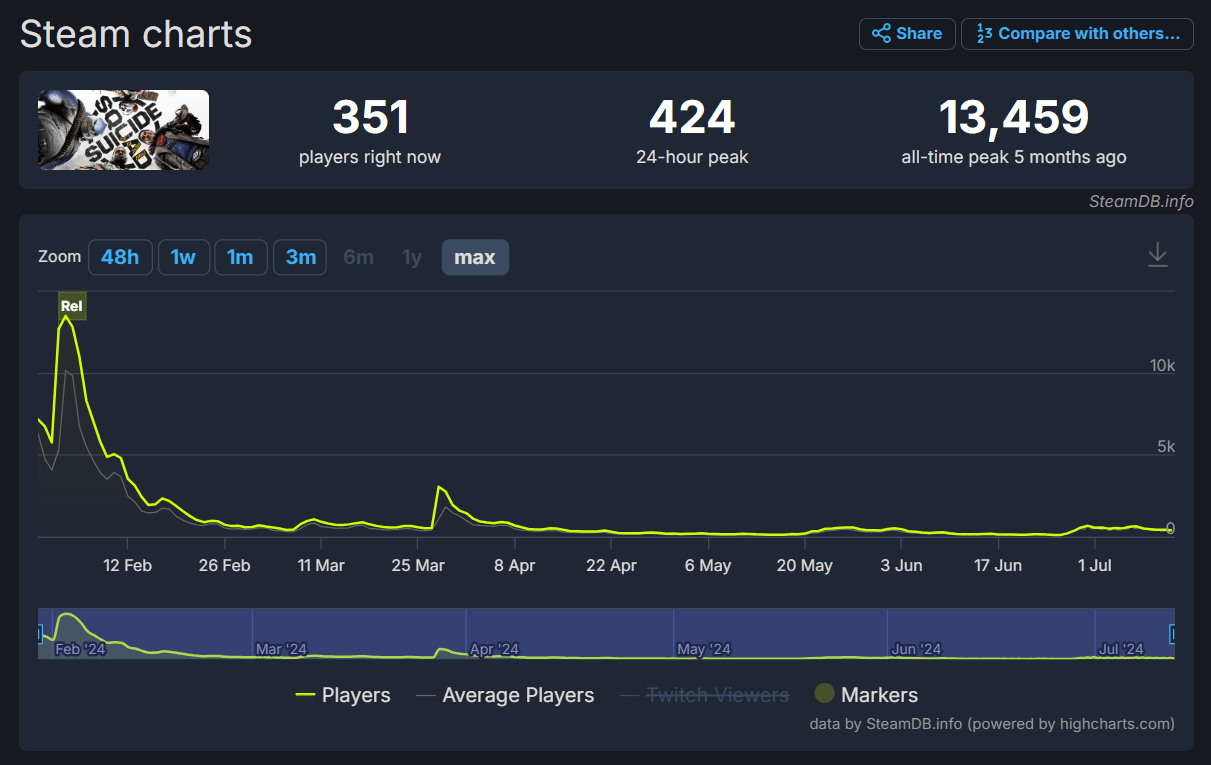Click the Rel release marker flag
This screenshot has width=1211, height=765.
pyautogui.click(x=71, y=306)
